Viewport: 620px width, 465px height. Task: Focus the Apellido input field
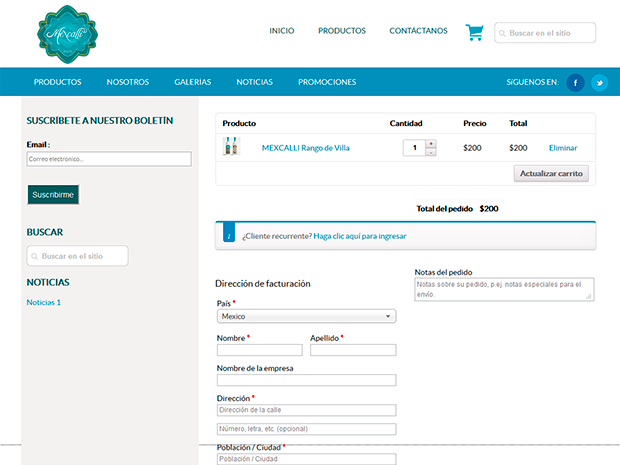pos(353,350)
